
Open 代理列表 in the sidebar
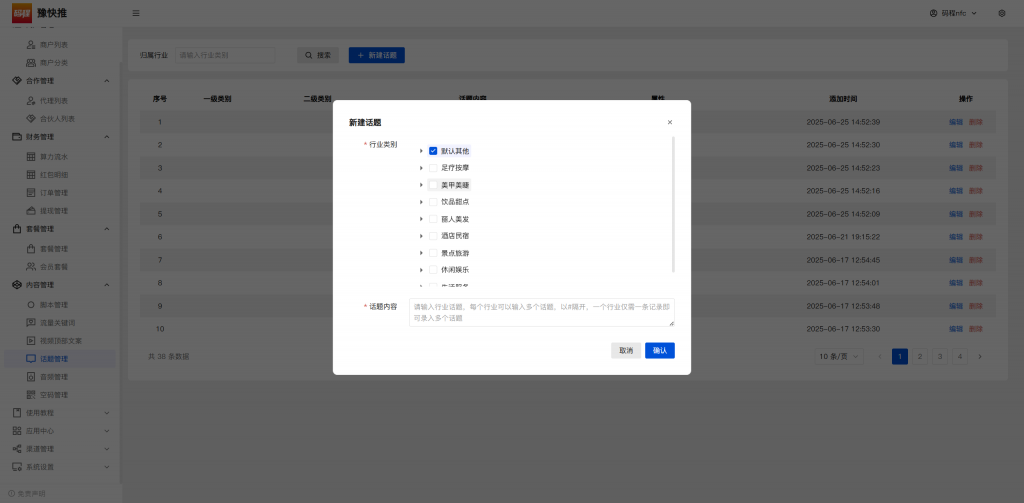(x=54, y=100)
